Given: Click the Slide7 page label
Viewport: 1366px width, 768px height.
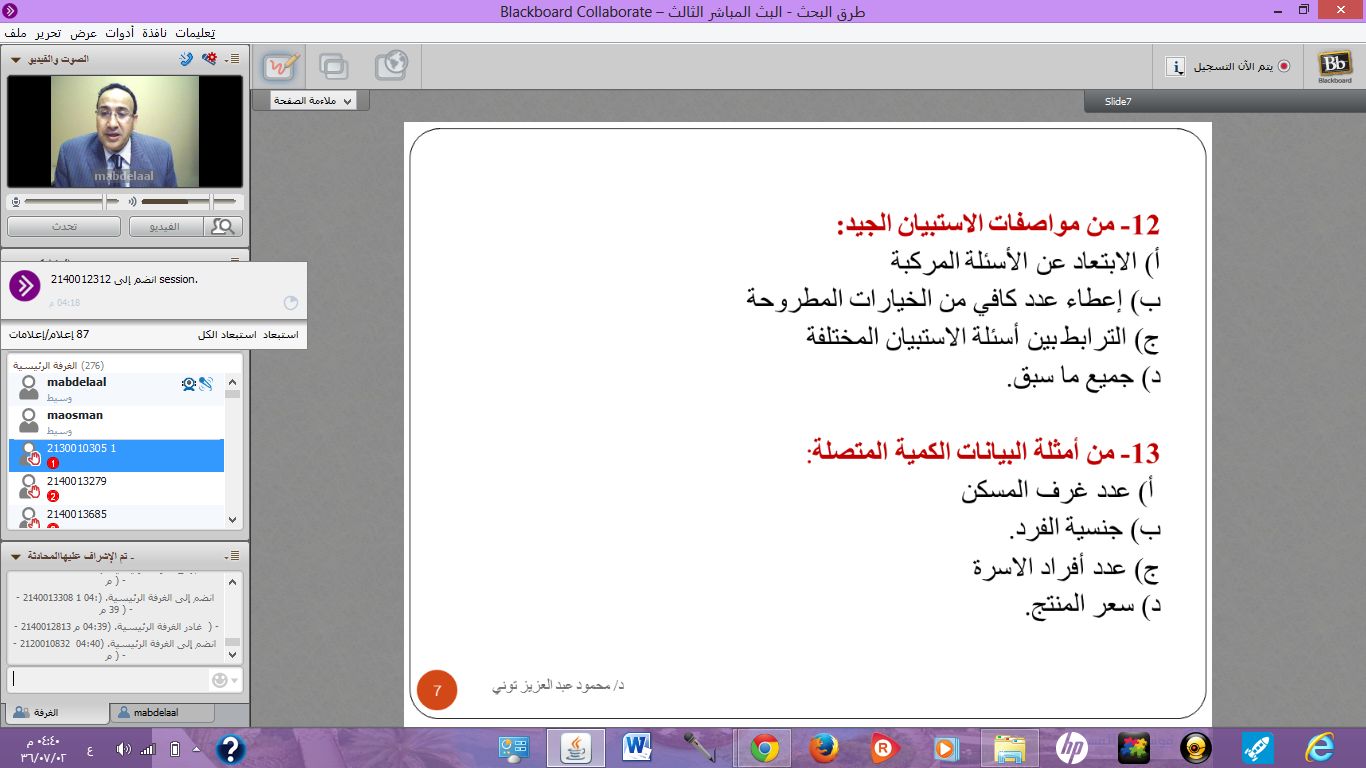Looking at the screenshot, I should click(x=1118, y=102).
